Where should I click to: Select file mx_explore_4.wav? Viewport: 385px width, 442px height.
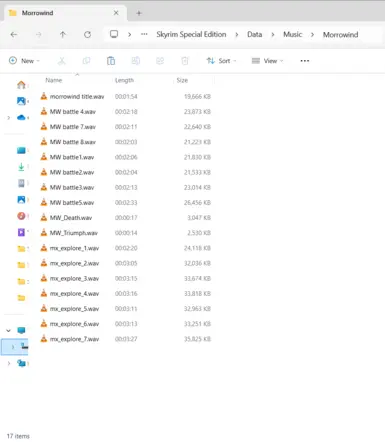74,294
